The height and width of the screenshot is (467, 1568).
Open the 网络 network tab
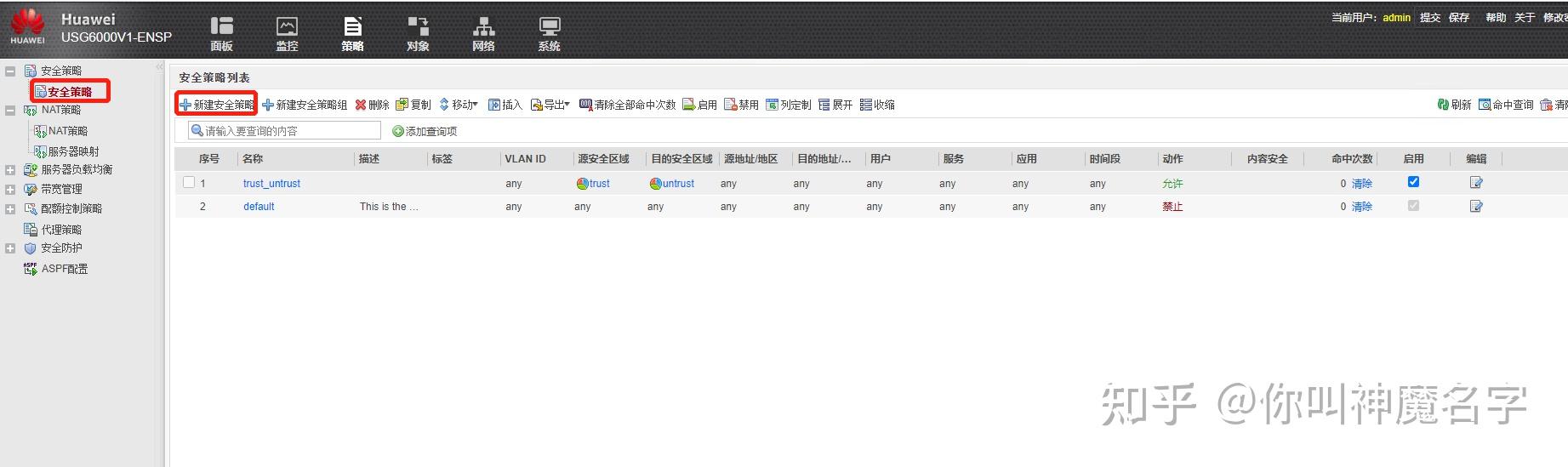click(483, 34)
